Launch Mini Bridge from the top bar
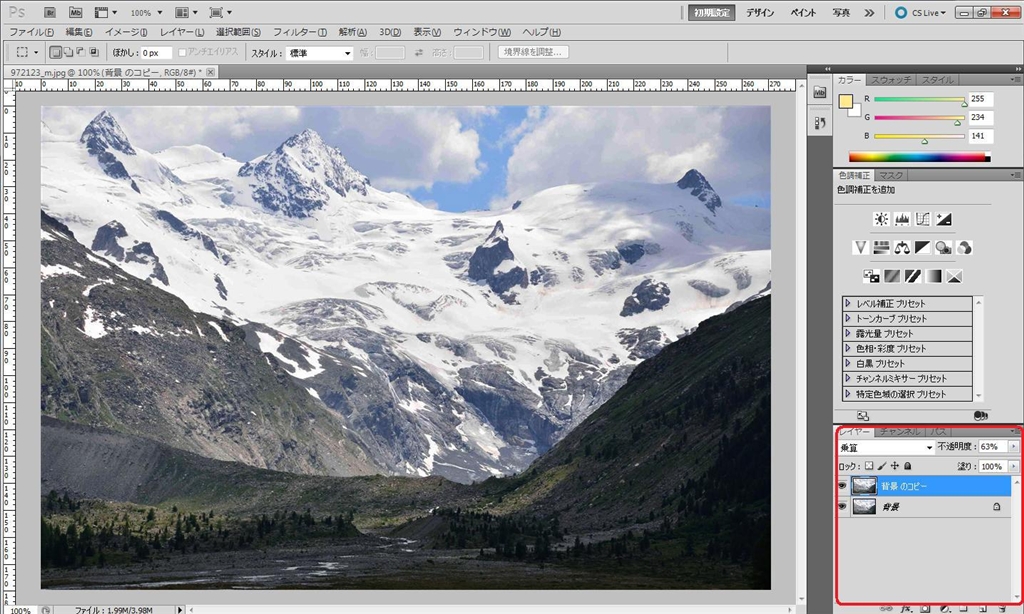The image size is (1024, 614). 76,12
